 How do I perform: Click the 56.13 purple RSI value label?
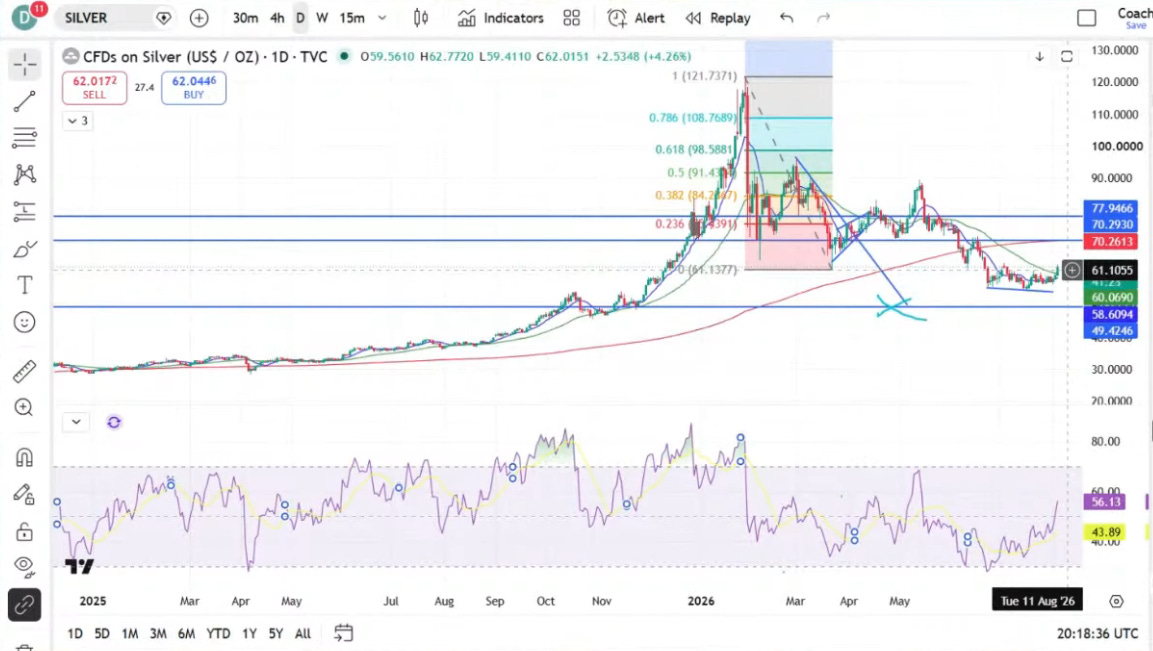point(1105,502)
